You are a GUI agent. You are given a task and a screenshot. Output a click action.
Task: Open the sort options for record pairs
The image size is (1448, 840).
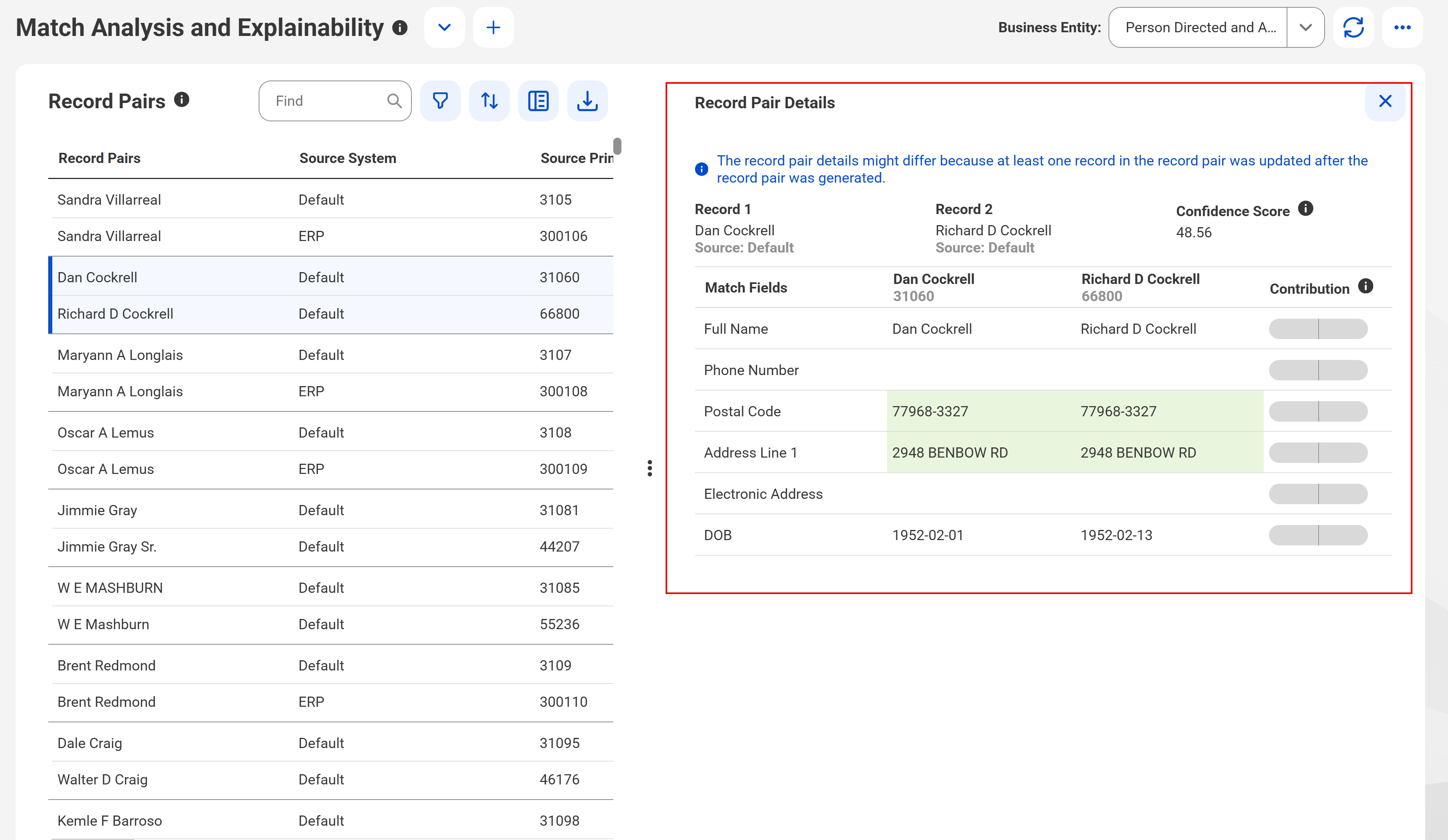click(489, 101)
